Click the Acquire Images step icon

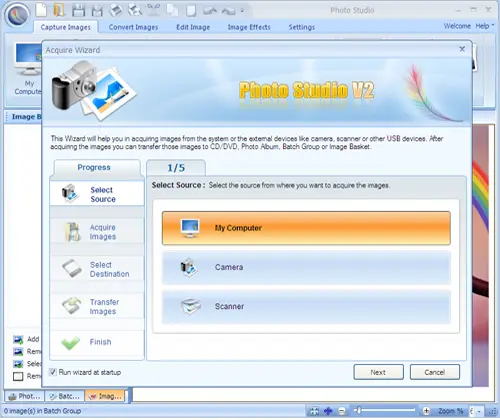click(73, 232)
